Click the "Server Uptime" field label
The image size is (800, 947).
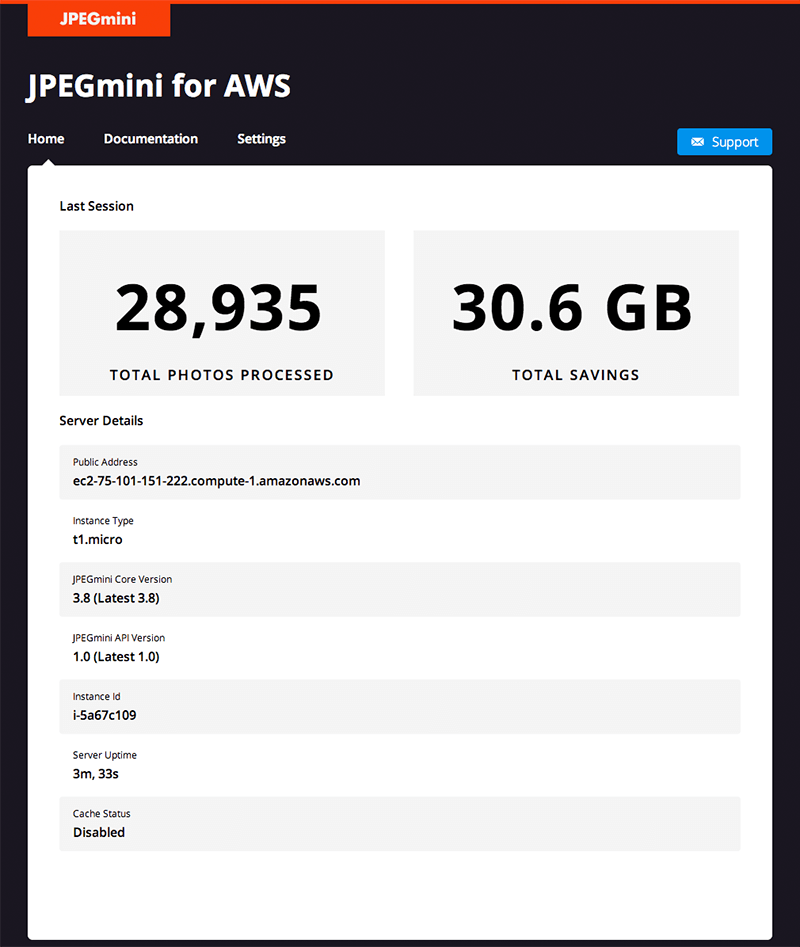click(105, 755)
